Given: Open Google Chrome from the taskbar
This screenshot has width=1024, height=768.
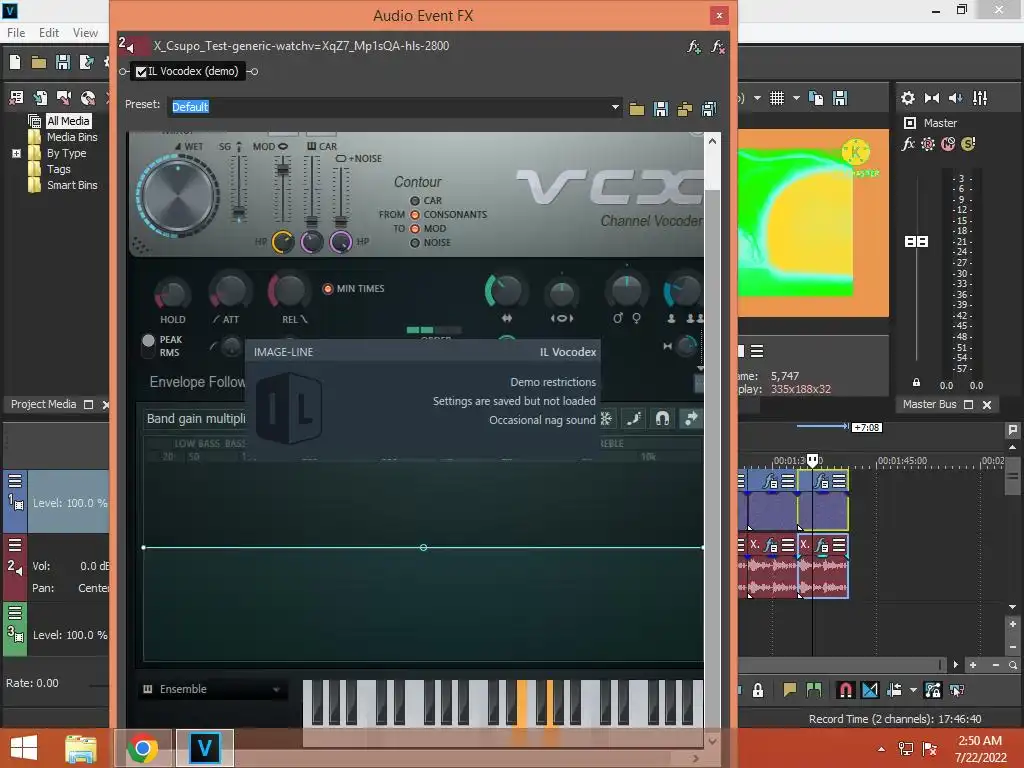Looking at the screenshot, I should click(x=142, y=748).
